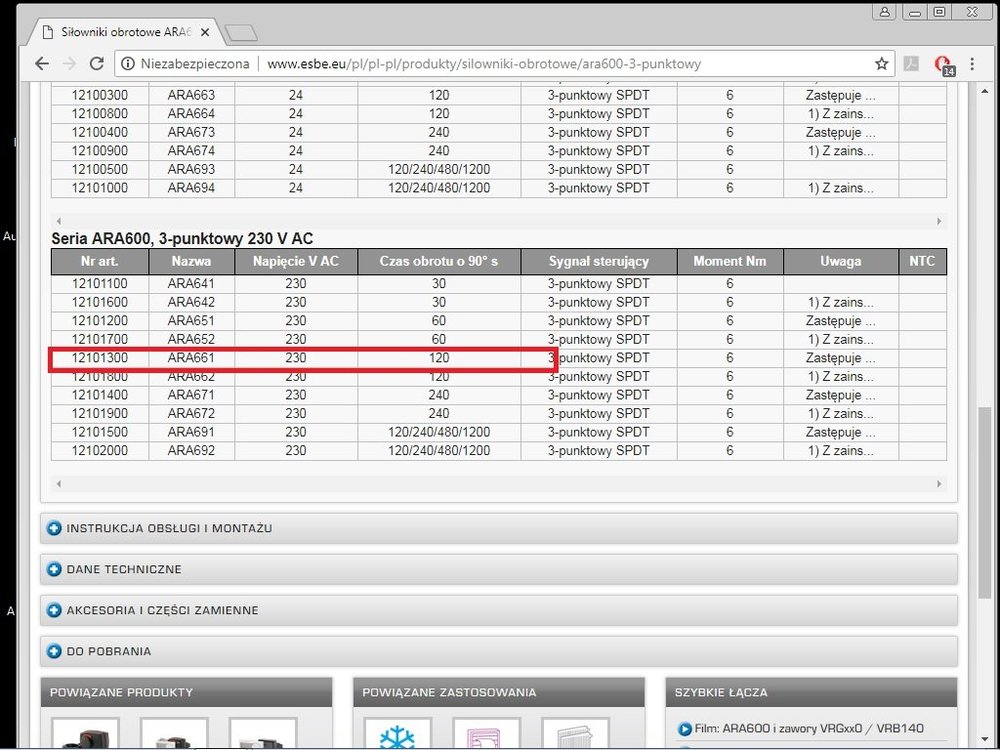Viewport: 1000px width, 750px height.
Task: Click the site info icon before Niezabezpieczona
Action: [128, 63]
